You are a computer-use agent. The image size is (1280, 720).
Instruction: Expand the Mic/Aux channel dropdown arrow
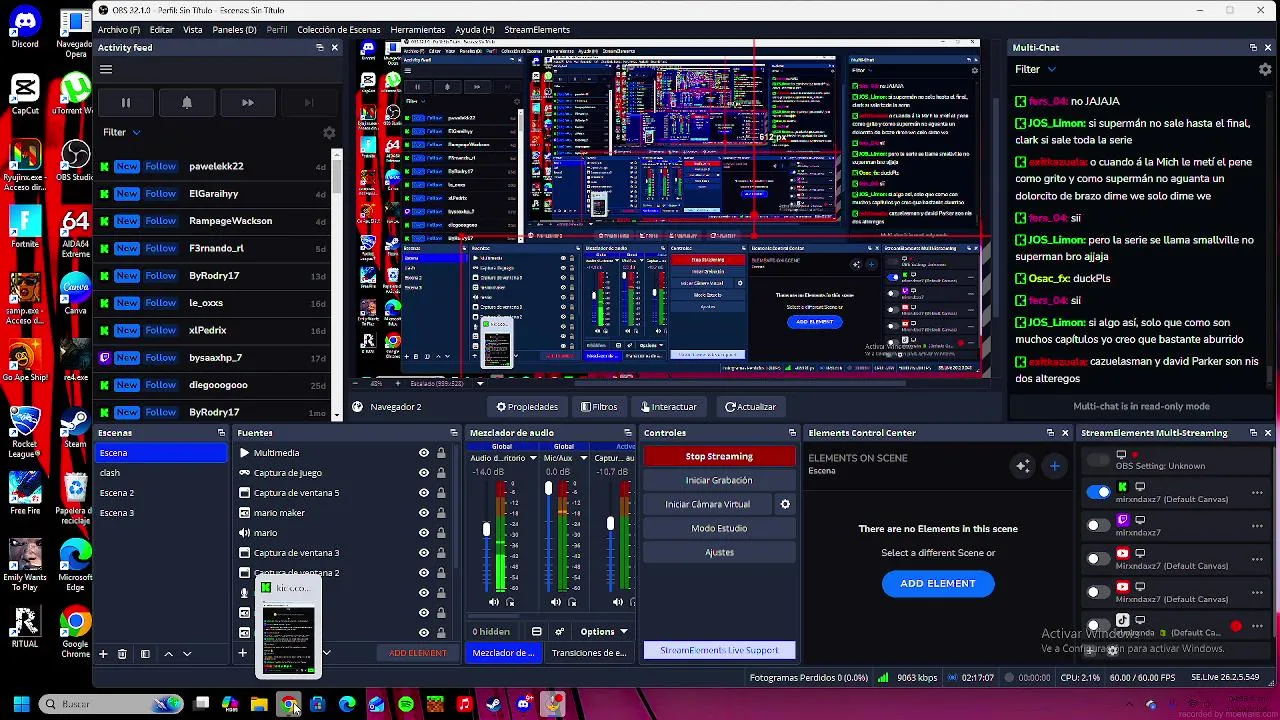point(583,458)
